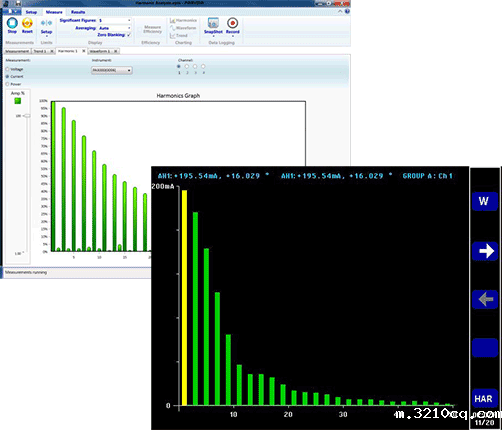Click the right arrow softkey
Viewport: 502px width, 430px height.
(485, 251)
